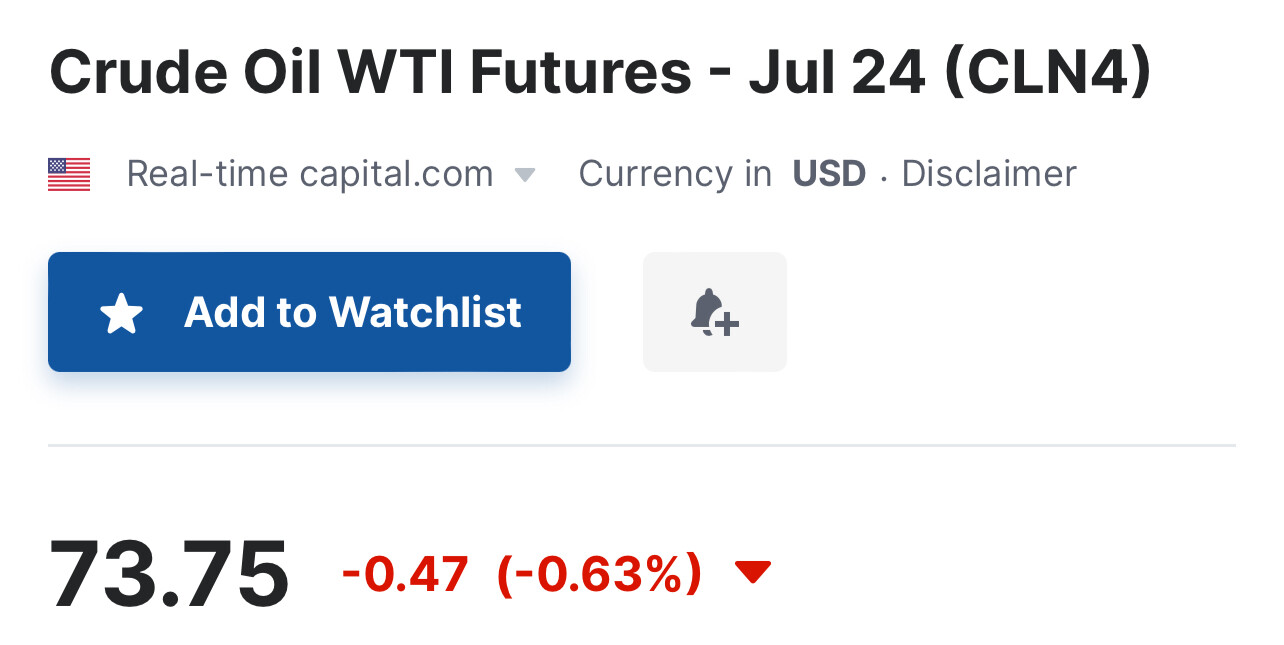This screenshot has width=1284, height=645.
Task: Click the plus sign on the bell icon
Action: click(x=728, y=323)
